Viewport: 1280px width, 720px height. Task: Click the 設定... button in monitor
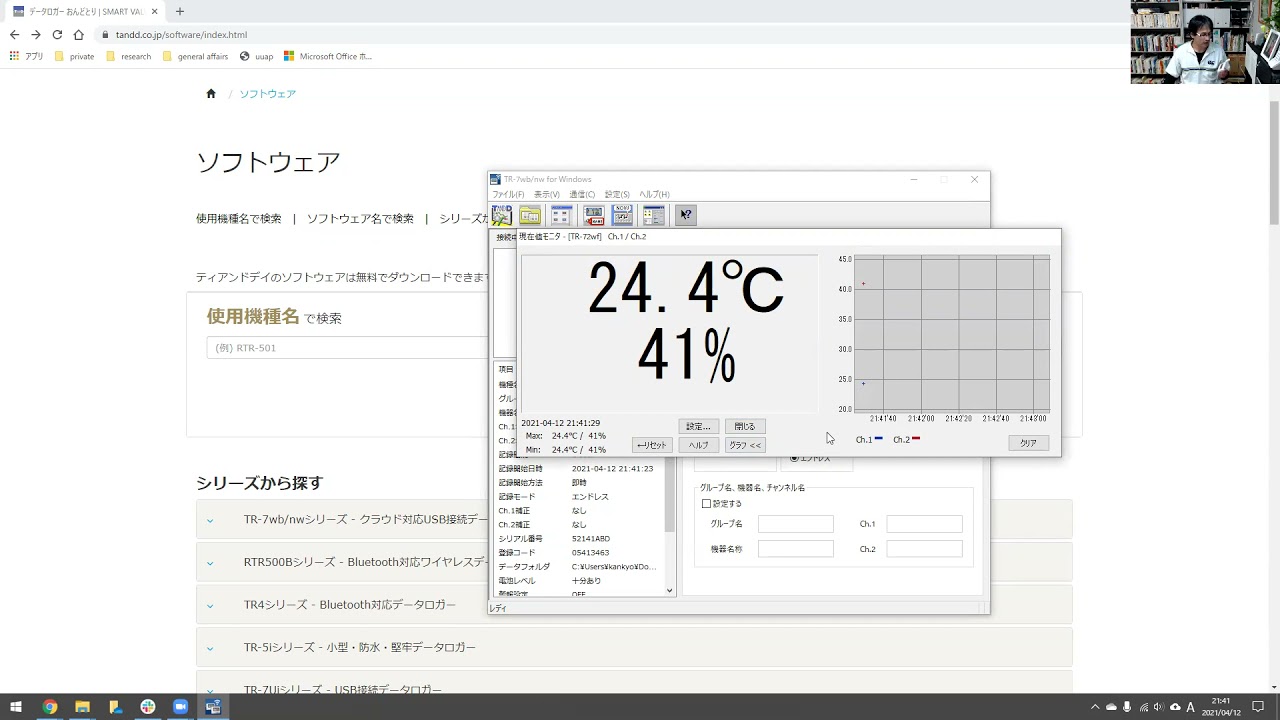click(698, 426)
